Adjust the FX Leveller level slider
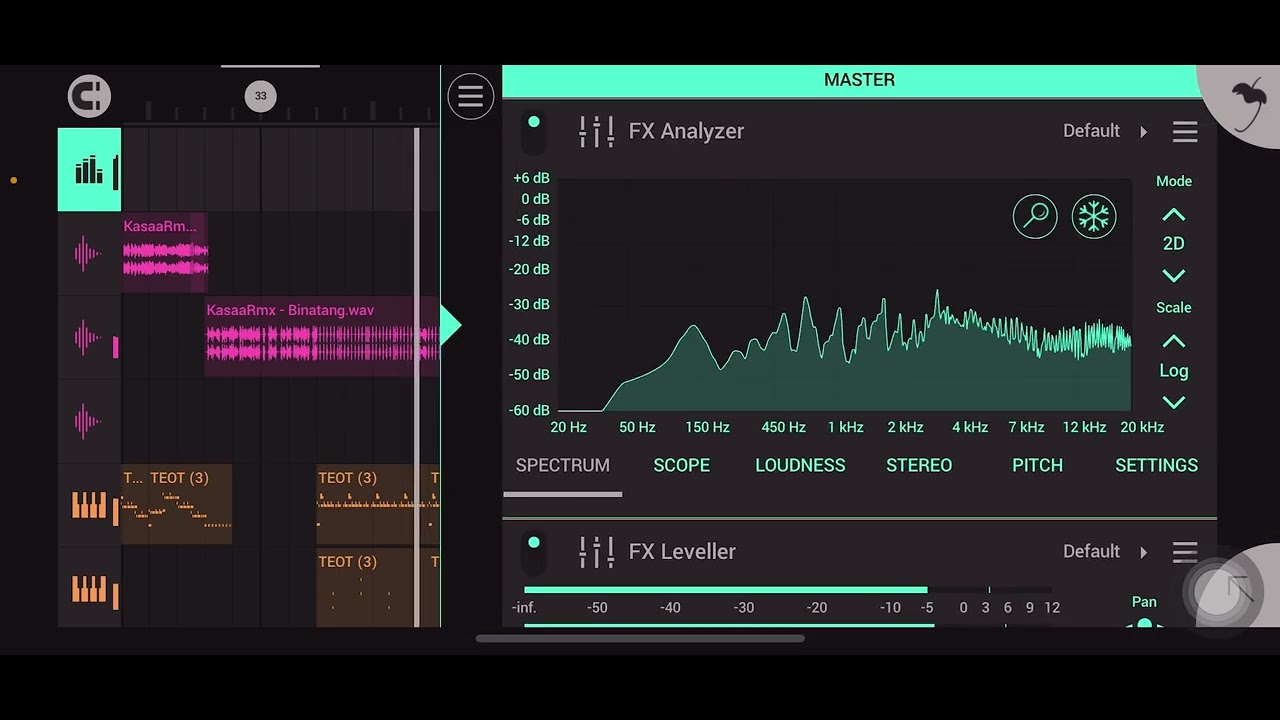Viewport: 1280px width, 720px height. (787, 590)
